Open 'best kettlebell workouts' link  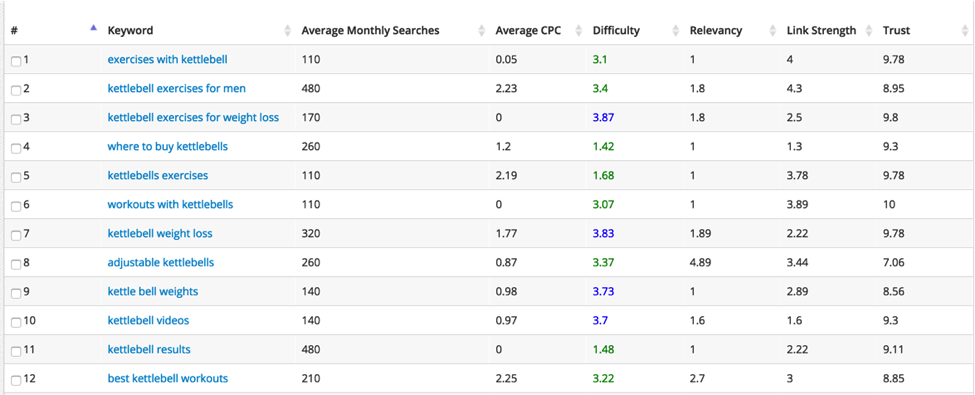click(168, 378)
